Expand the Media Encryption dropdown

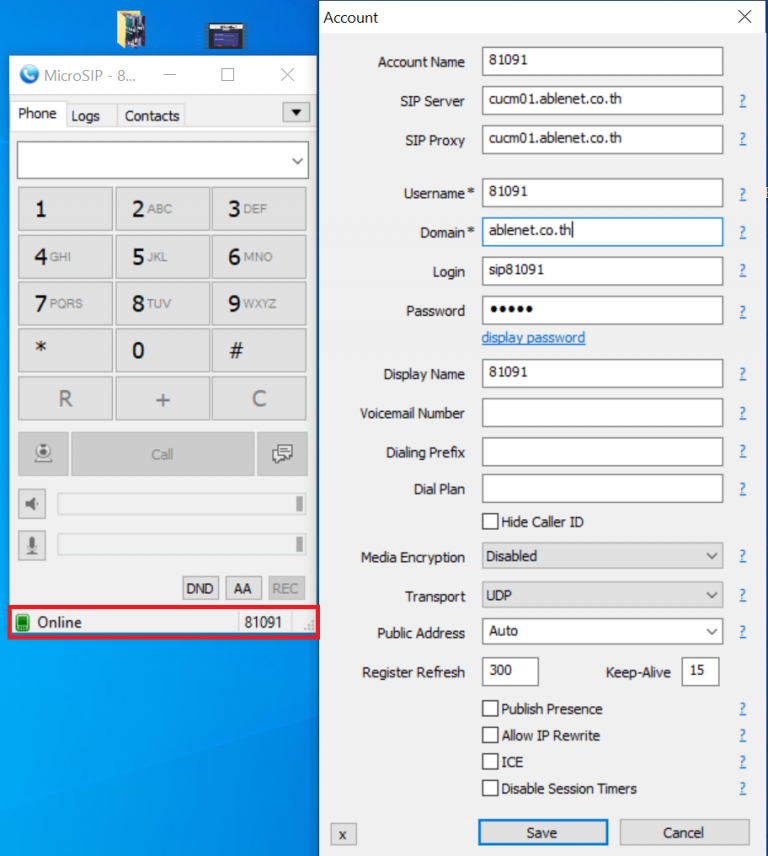coord(602,556)
